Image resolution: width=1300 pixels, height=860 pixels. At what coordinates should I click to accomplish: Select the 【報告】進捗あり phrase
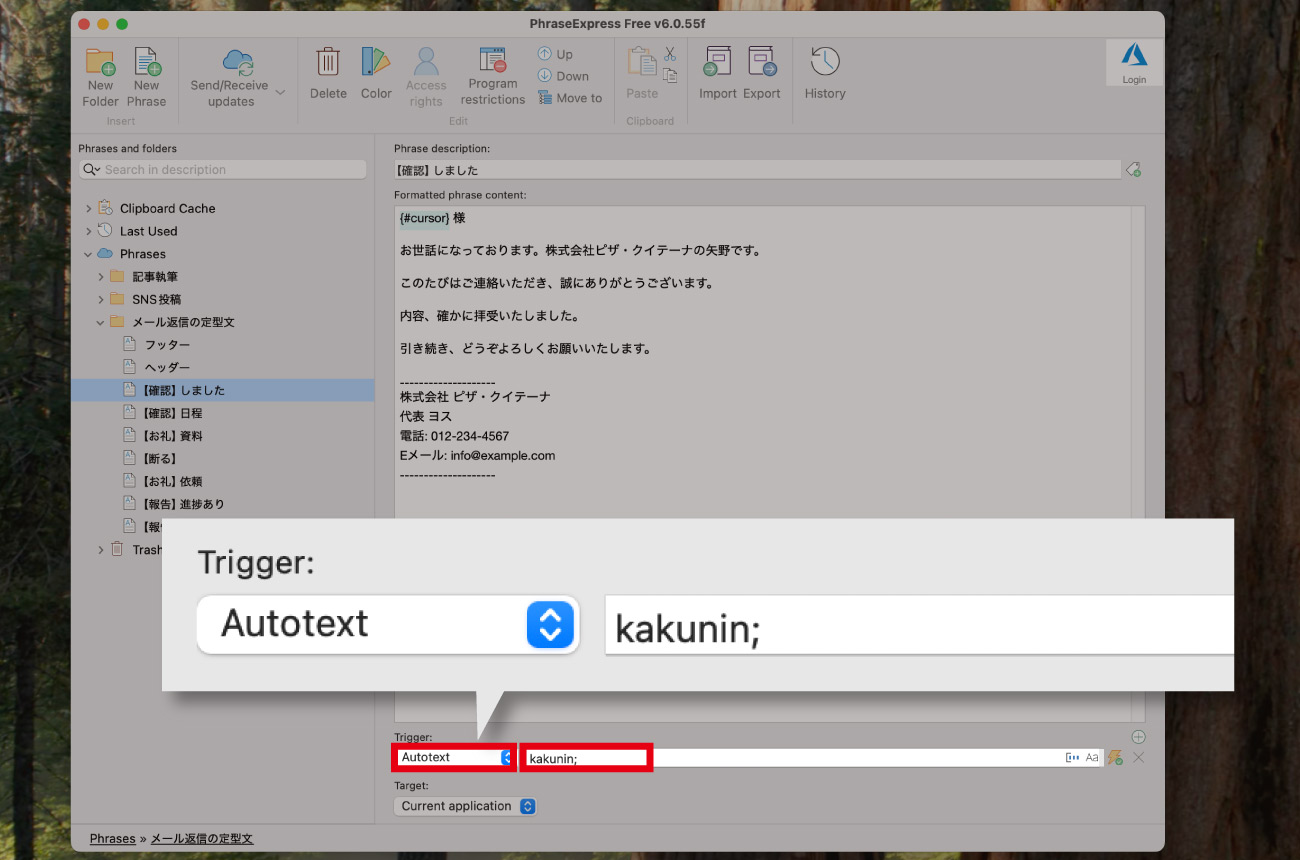pyautogui.click(x=184, y=504)
